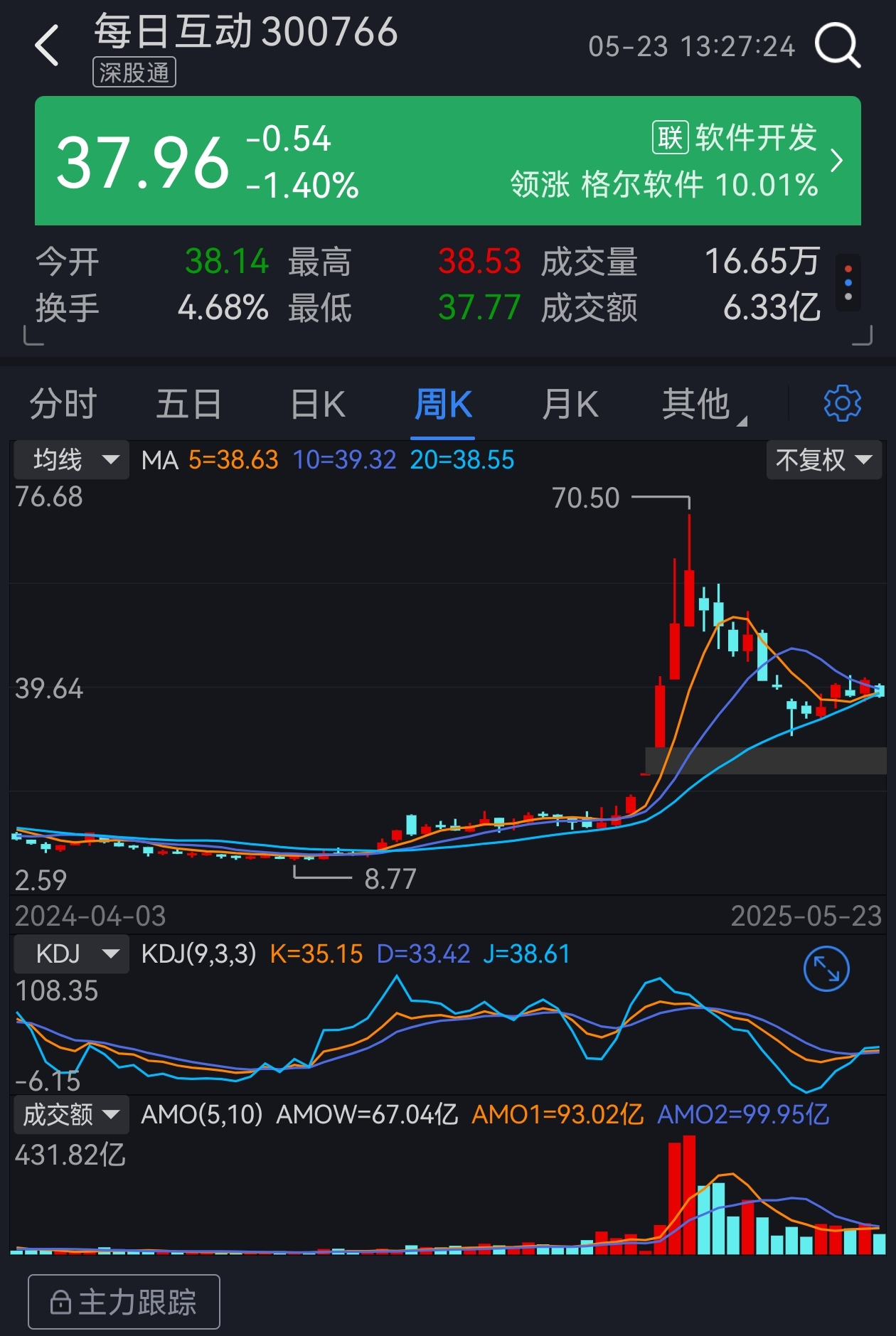Tap the MA 10=39.32 label
This screenshot has height=1336, width=896.
tap(344, 460)
